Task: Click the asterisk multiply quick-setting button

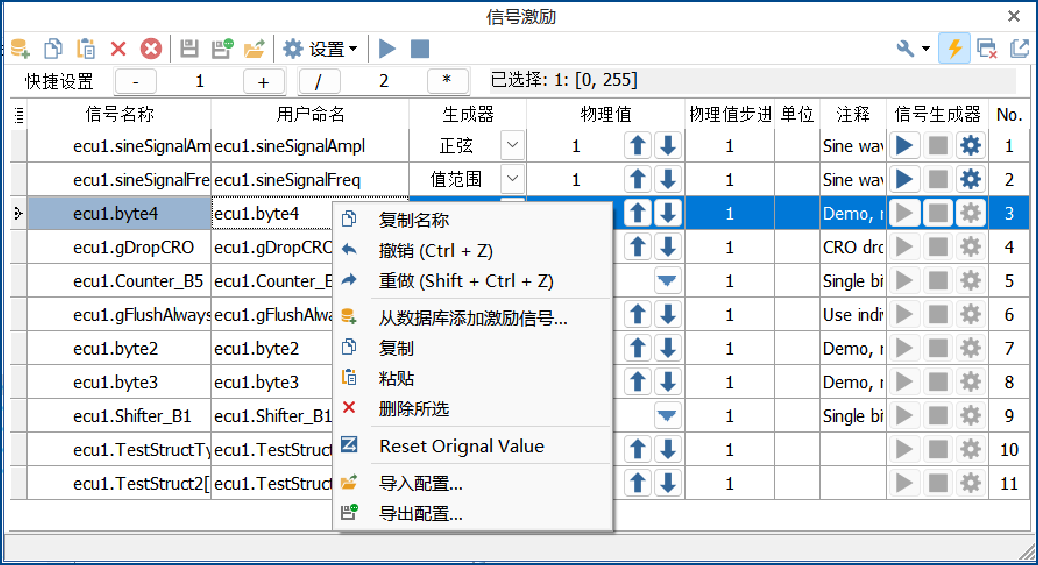Action: [447, 81]
